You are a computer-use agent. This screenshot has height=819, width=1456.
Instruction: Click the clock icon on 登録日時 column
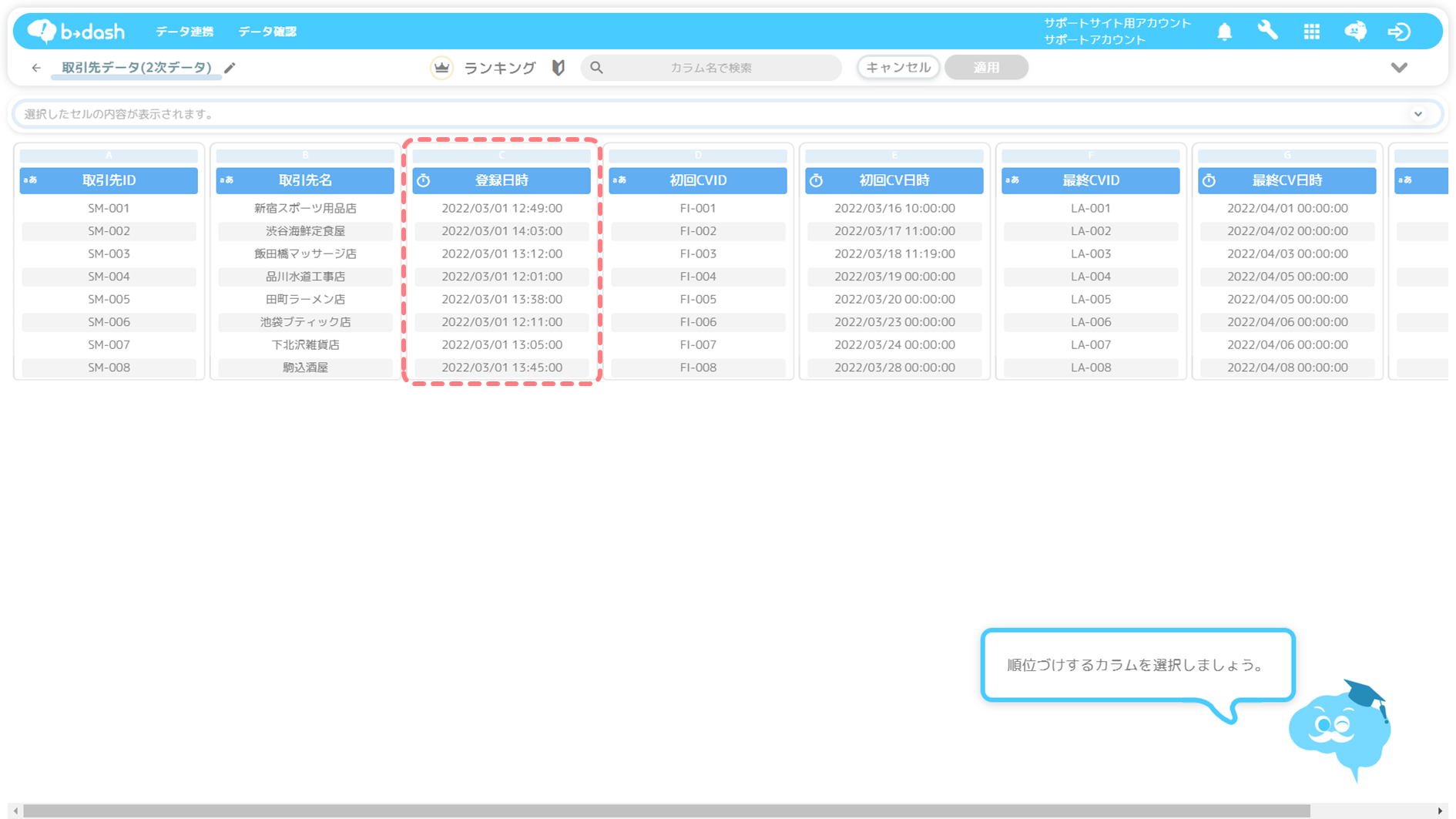click(424, 180)
